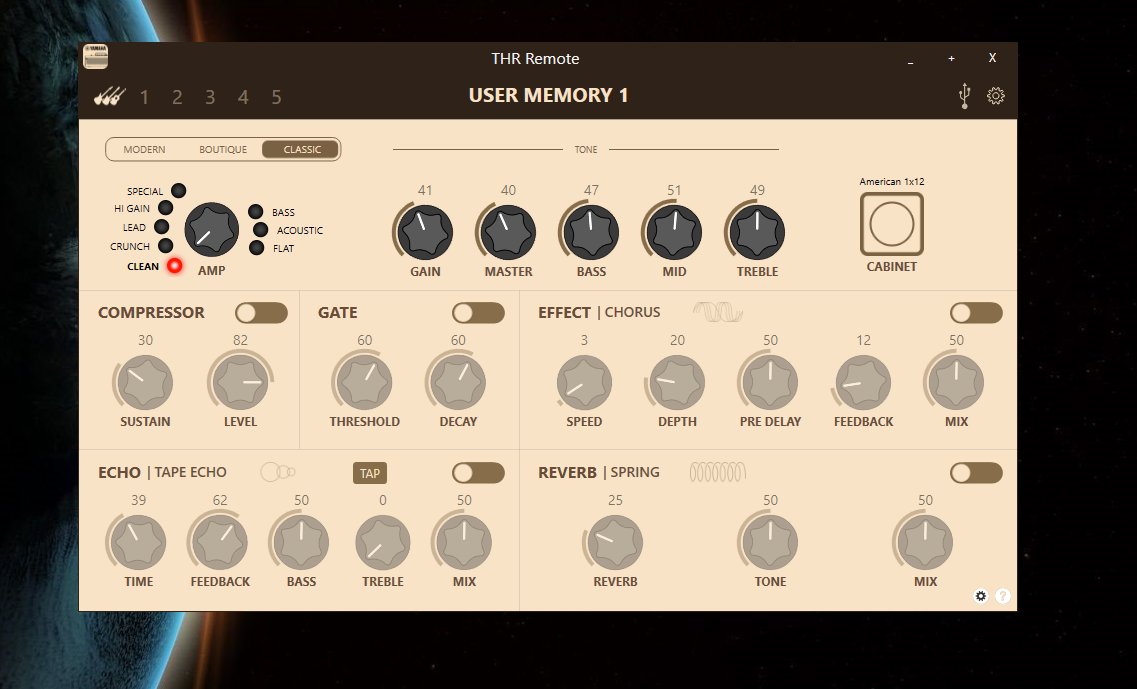Select user memory preset 3
The height and width of the screenshot is (689, 1137).
pyautogui.click(x=210, y=97)
